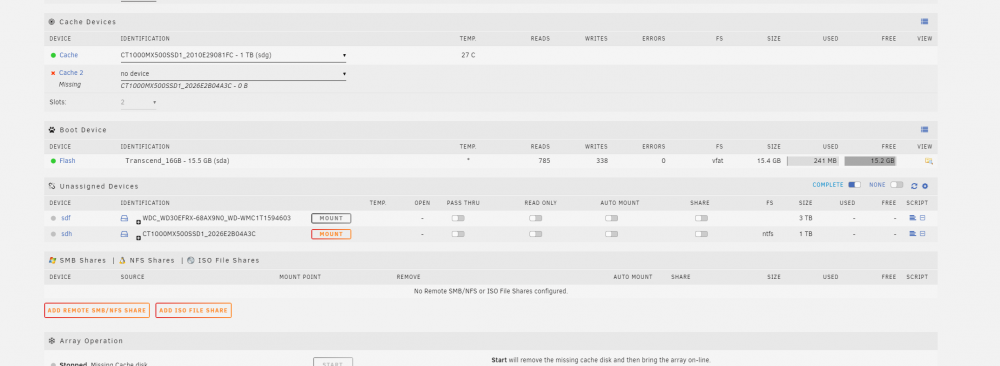The width and height of the screenshot is (1000, 366).
Task: Expand partitions of WDC_WD30EFRX disk
Action: [138, 222]
